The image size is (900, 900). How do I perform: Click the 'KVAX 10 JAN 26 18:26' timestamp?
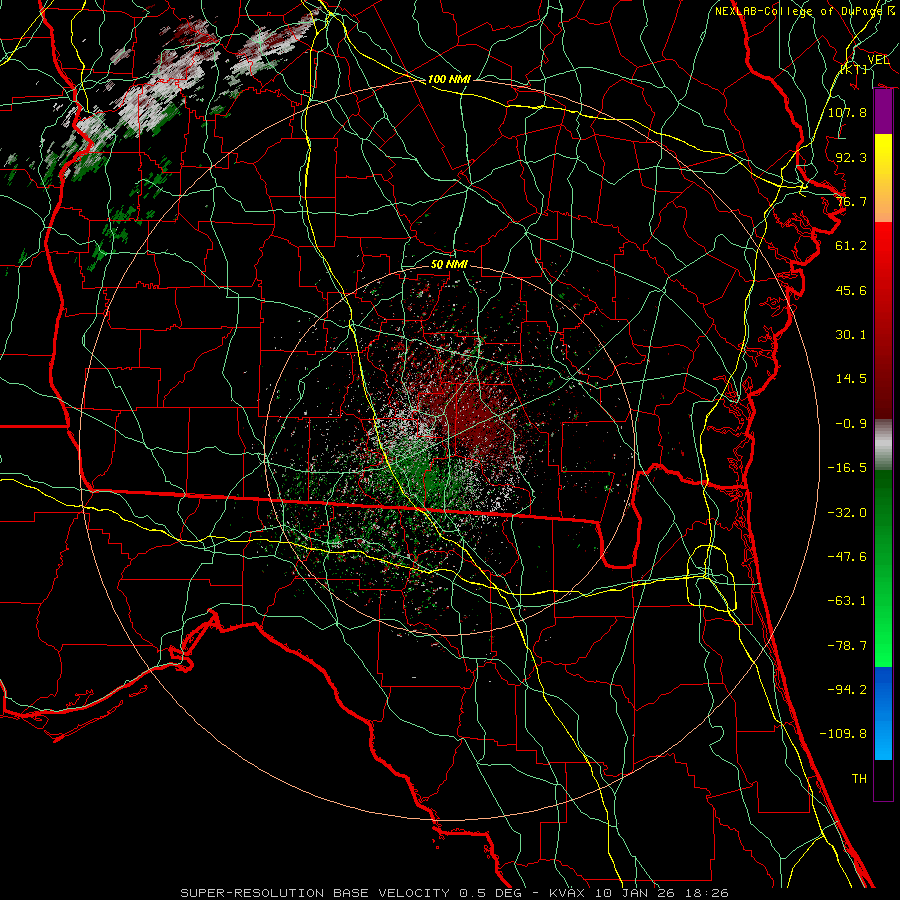pos(639,893)
